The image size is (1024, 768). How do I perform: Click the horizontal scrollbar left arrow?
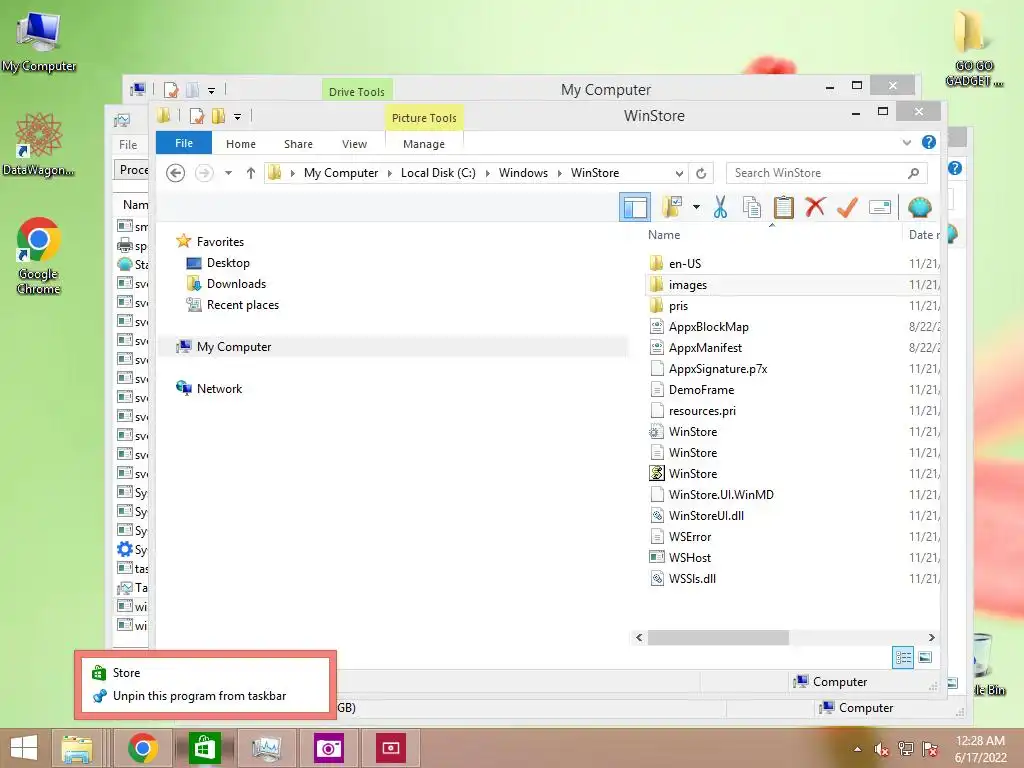click(639, 637)
